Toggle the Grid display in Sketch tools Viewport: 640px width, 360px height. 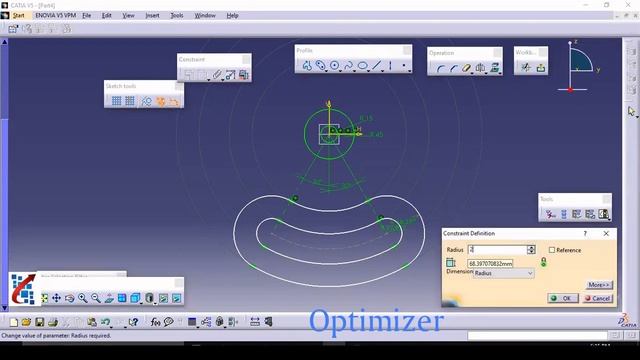click(x=116, y=101)
